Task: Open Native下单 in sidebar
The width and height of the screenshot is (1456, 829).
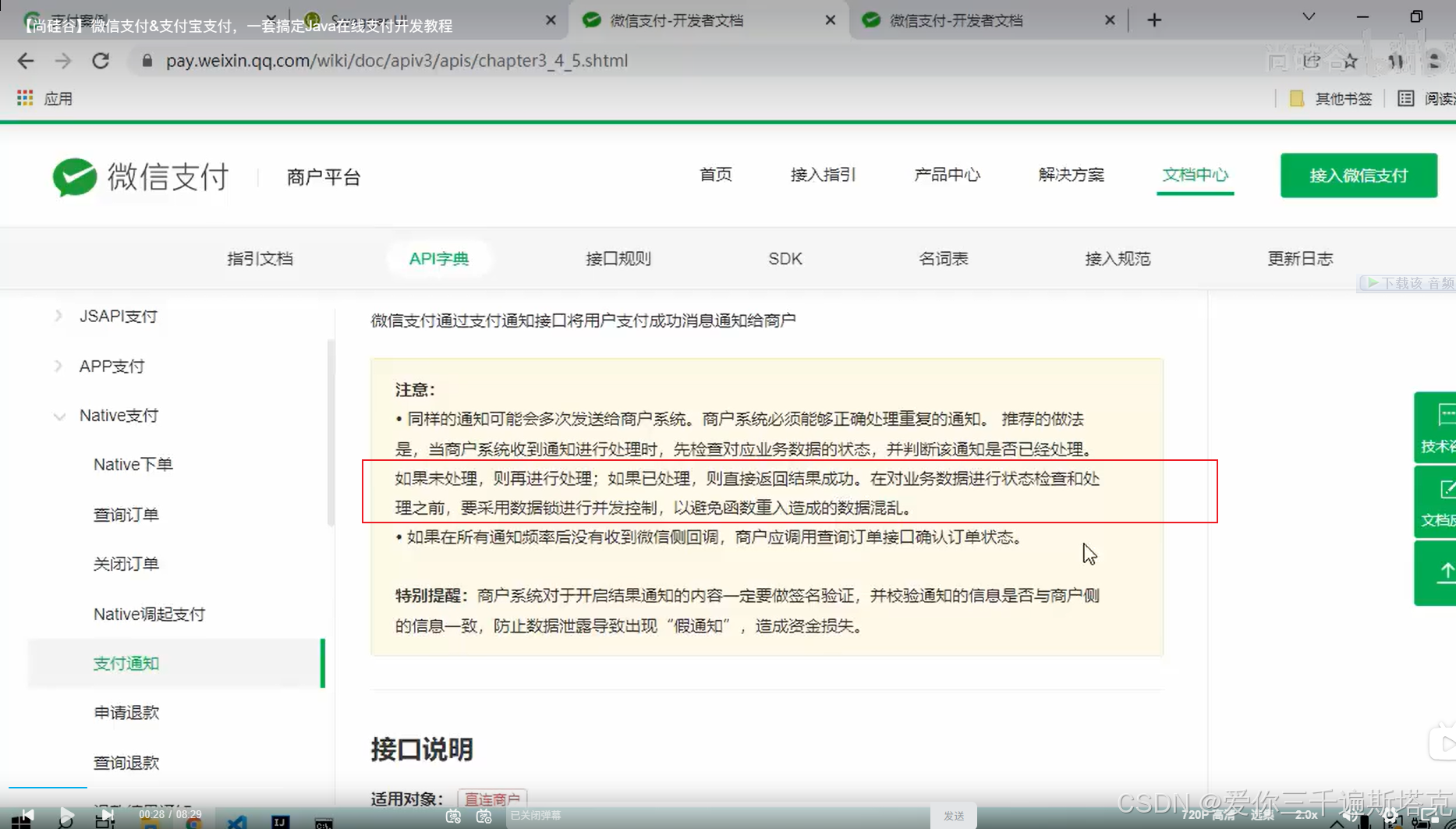Action: tap(133, 465)
